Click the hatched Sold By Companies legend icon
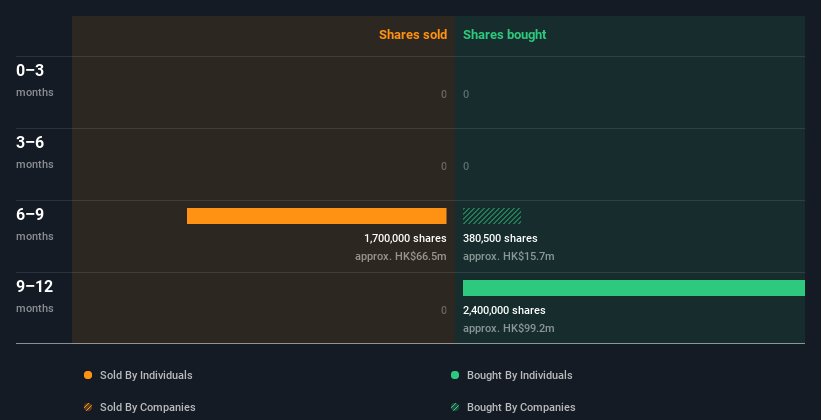This screenshot has height=420, width=821. [x=88, y=407]
